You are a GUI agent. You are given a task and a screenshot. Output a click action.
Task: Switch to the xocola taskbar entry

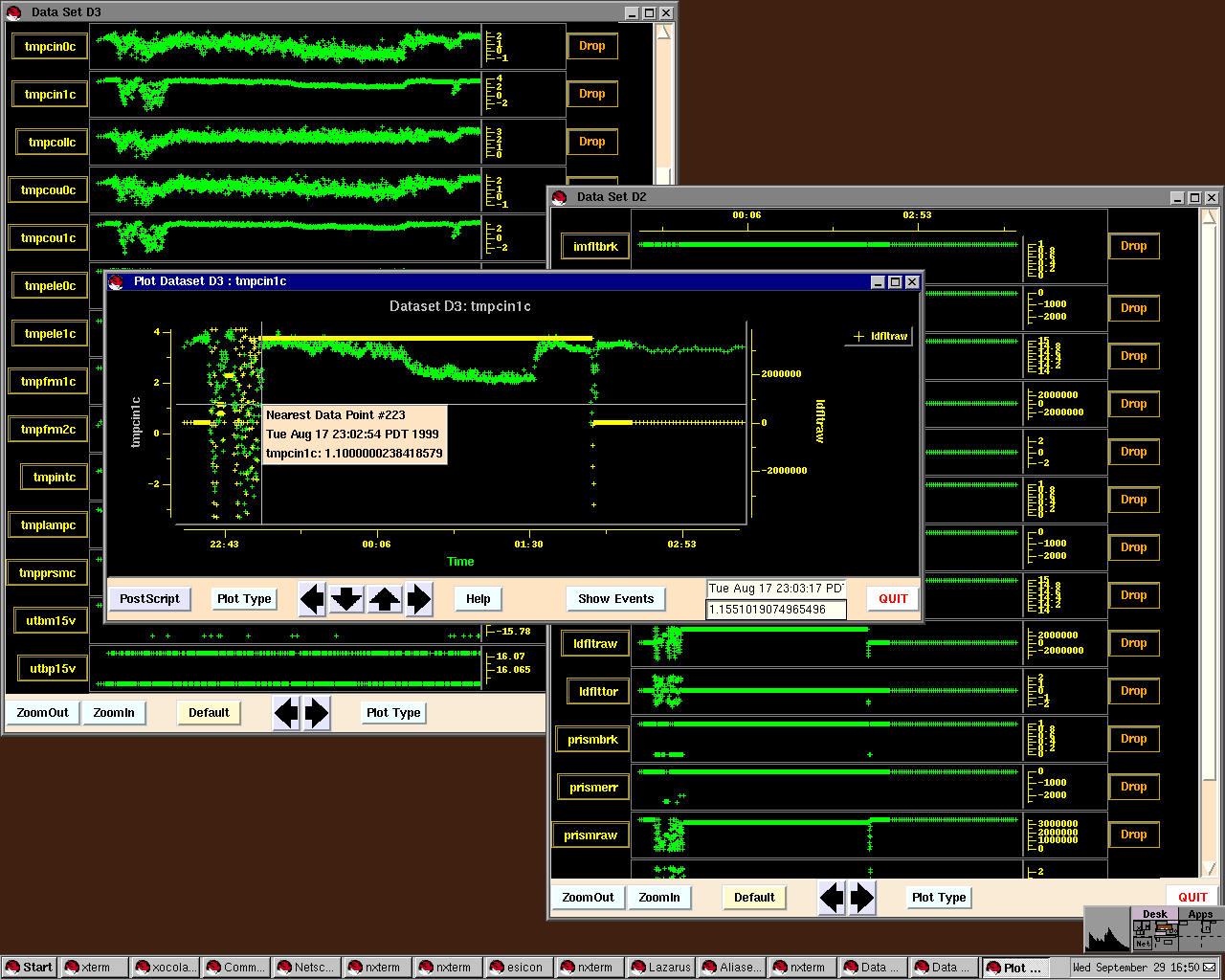coord(166,968)
